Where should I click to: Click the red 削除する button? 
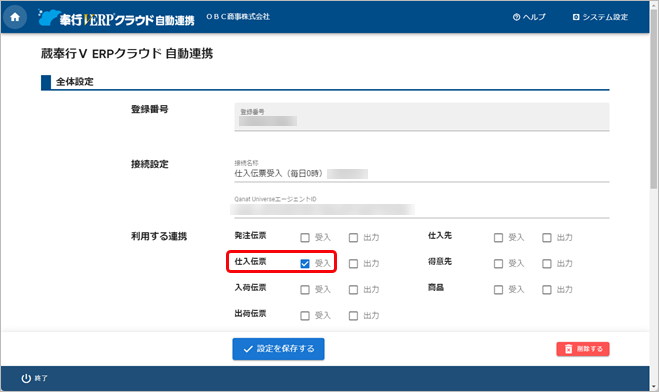click(583, 349)
